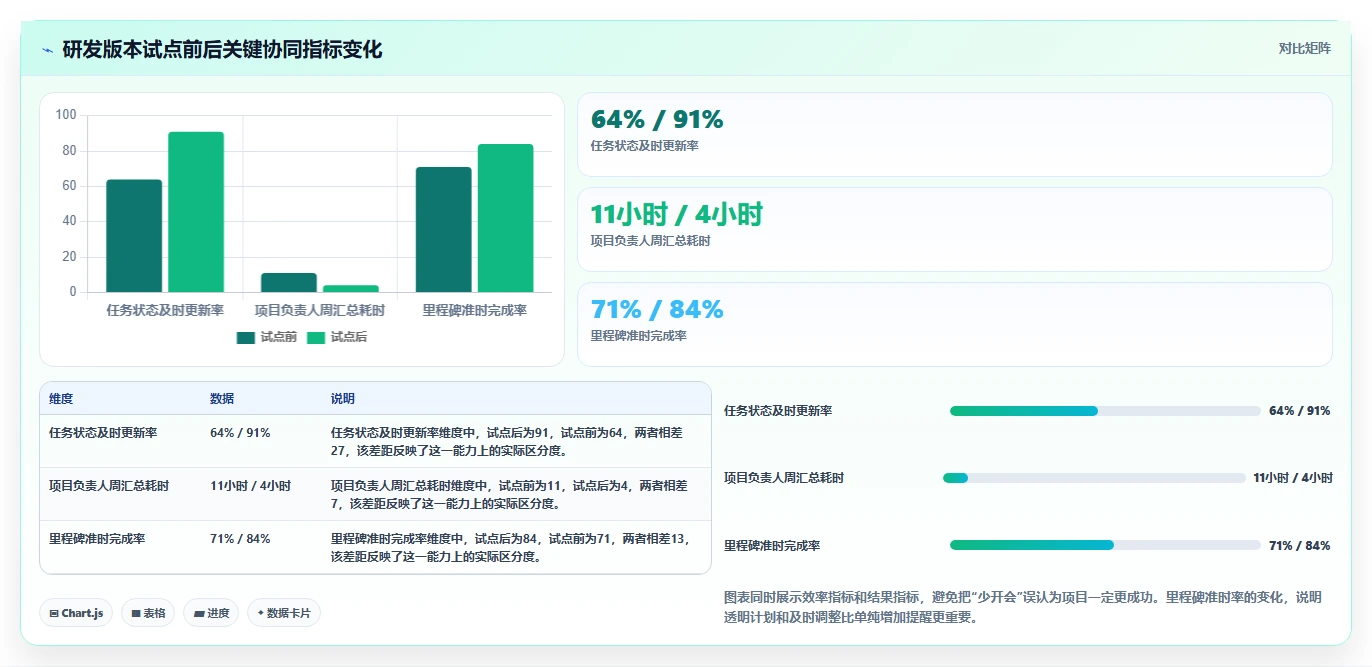Screen dimensions: 1372x667
Task: Click the description mentioning 两者相差27
Action: pos(507,442)
